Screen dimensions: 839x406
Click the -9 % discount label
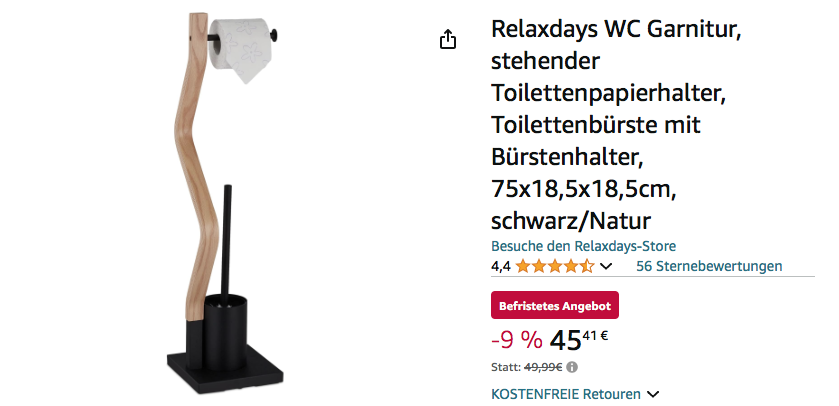(516, 340)
